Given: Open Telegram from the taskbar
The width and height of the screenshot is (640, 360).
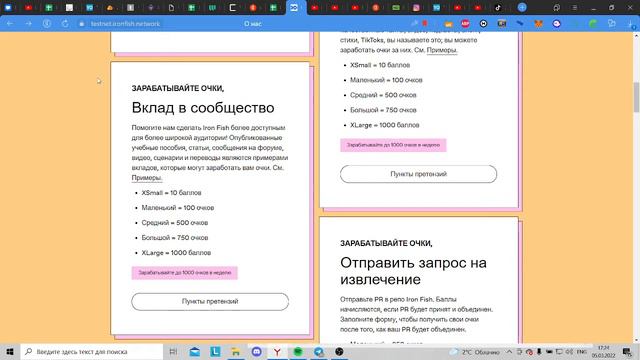Looking at the screenshot, I should coord(319,351).
